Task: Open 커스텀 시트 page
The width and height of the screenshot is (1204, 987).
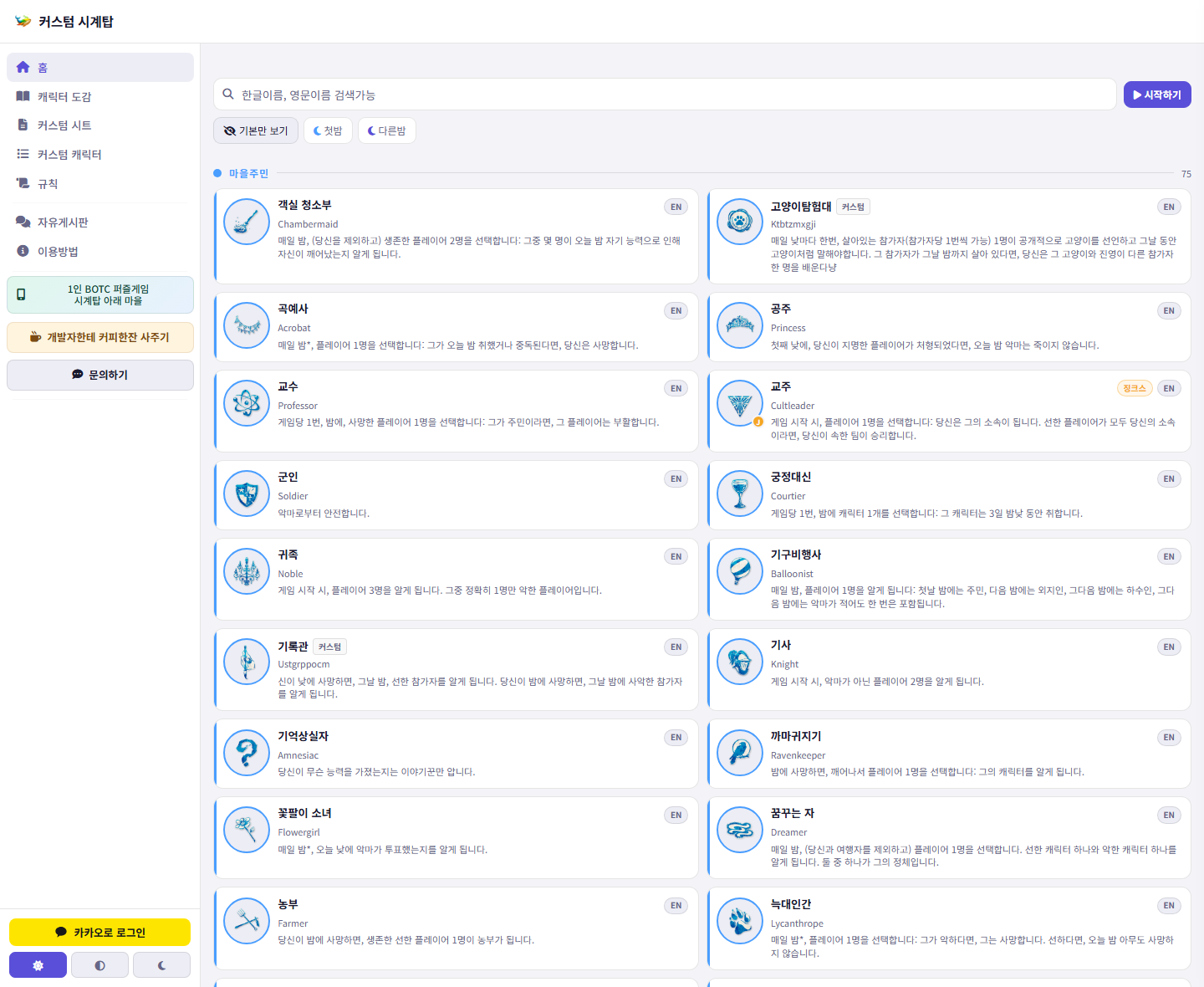Action: point(100,125)
